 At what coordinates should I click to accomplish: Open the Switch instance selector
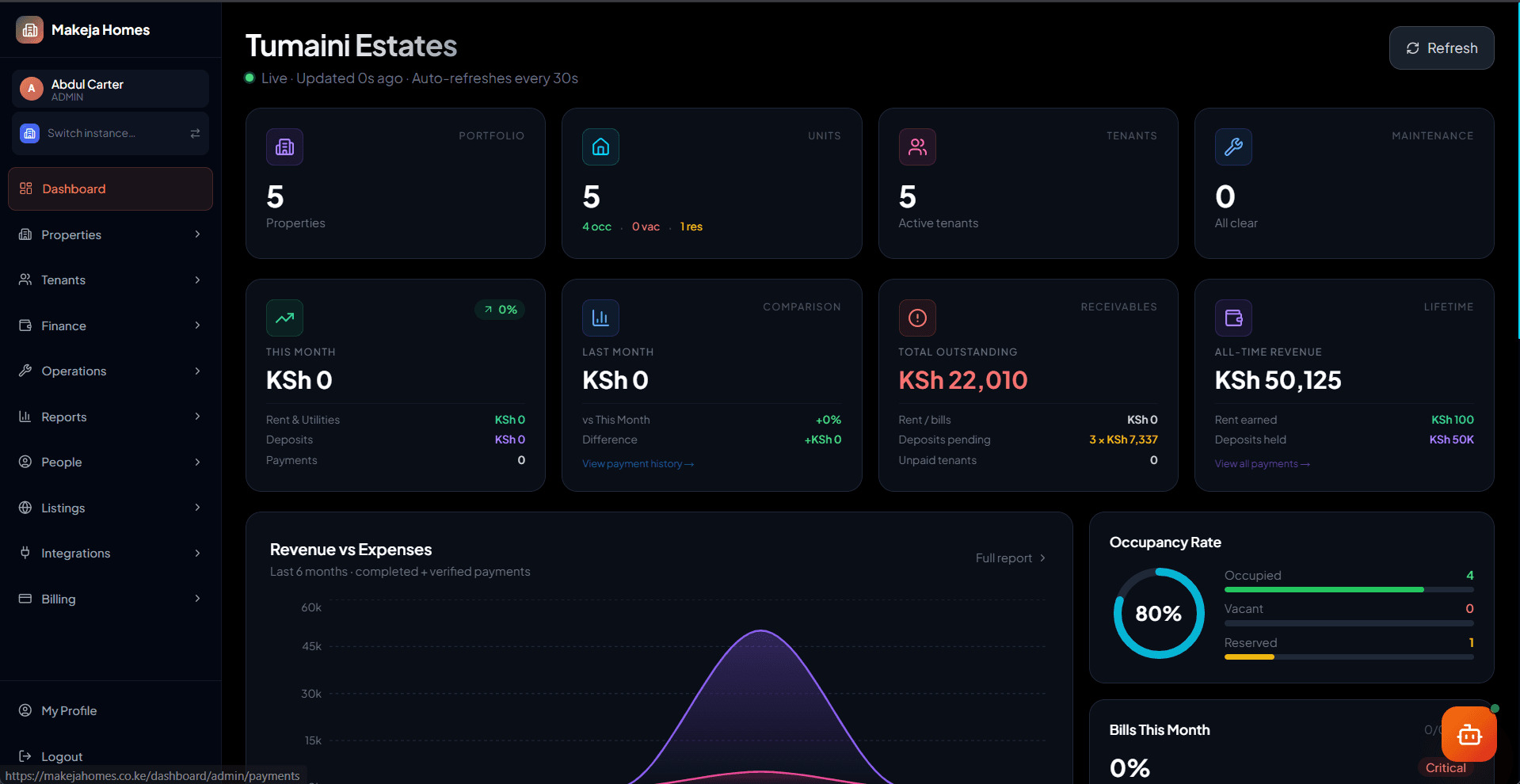click(110, 133)
